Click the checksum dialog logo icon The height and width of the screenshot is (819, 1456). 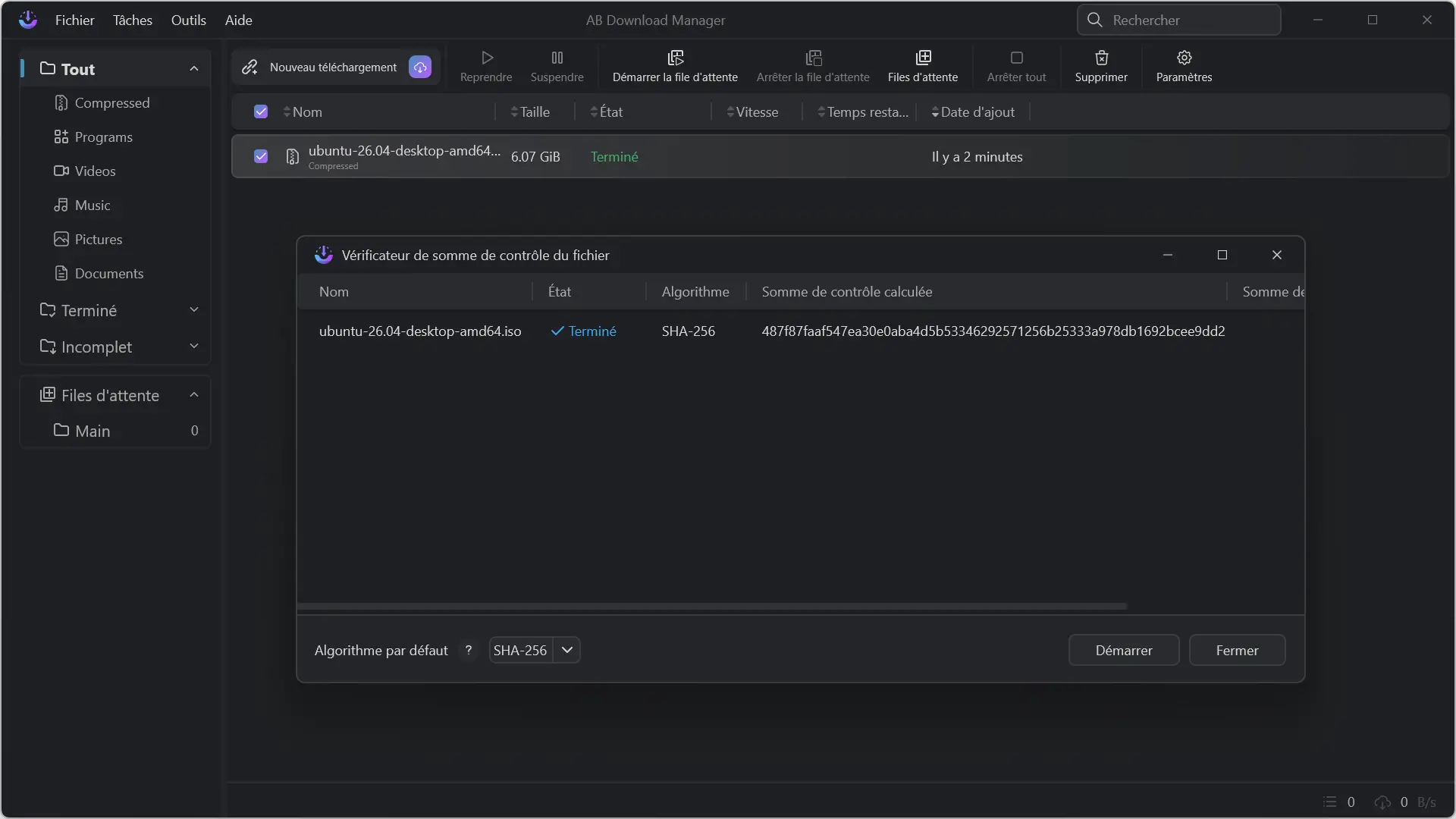click(x=324, y=255)
